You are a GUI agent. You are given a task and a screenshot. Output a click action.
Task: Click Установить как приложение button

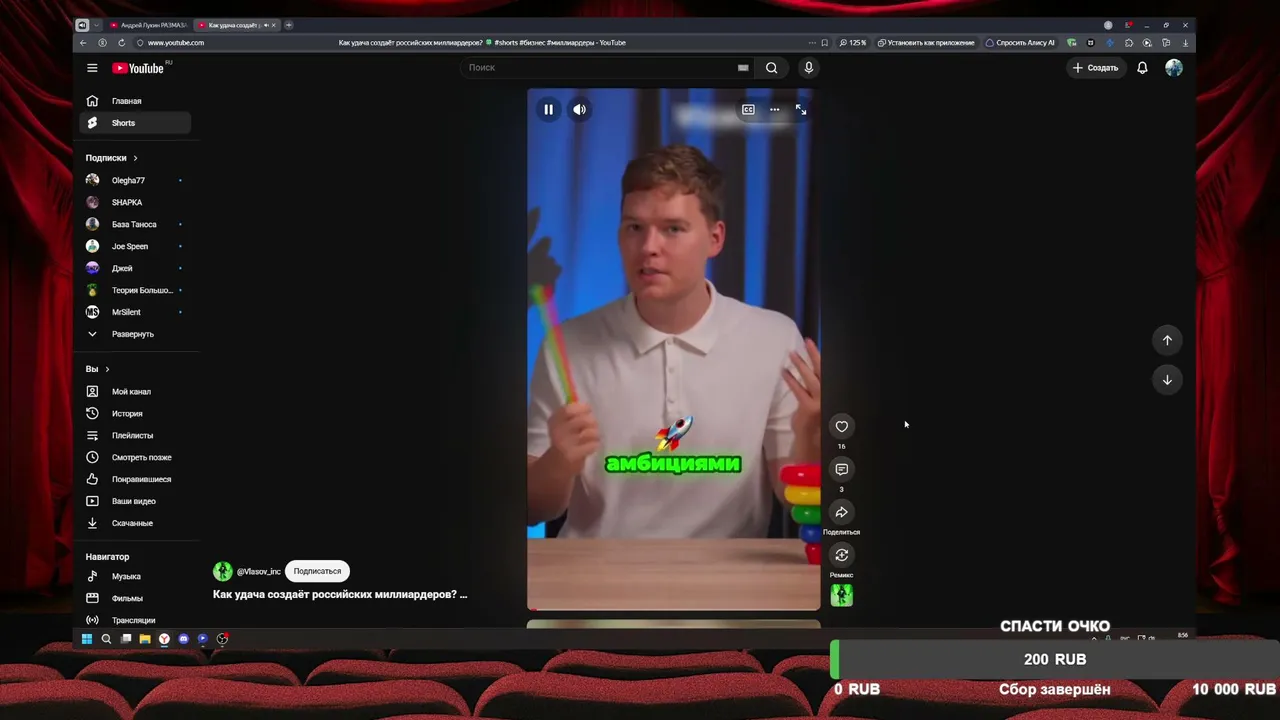[926, 43]
